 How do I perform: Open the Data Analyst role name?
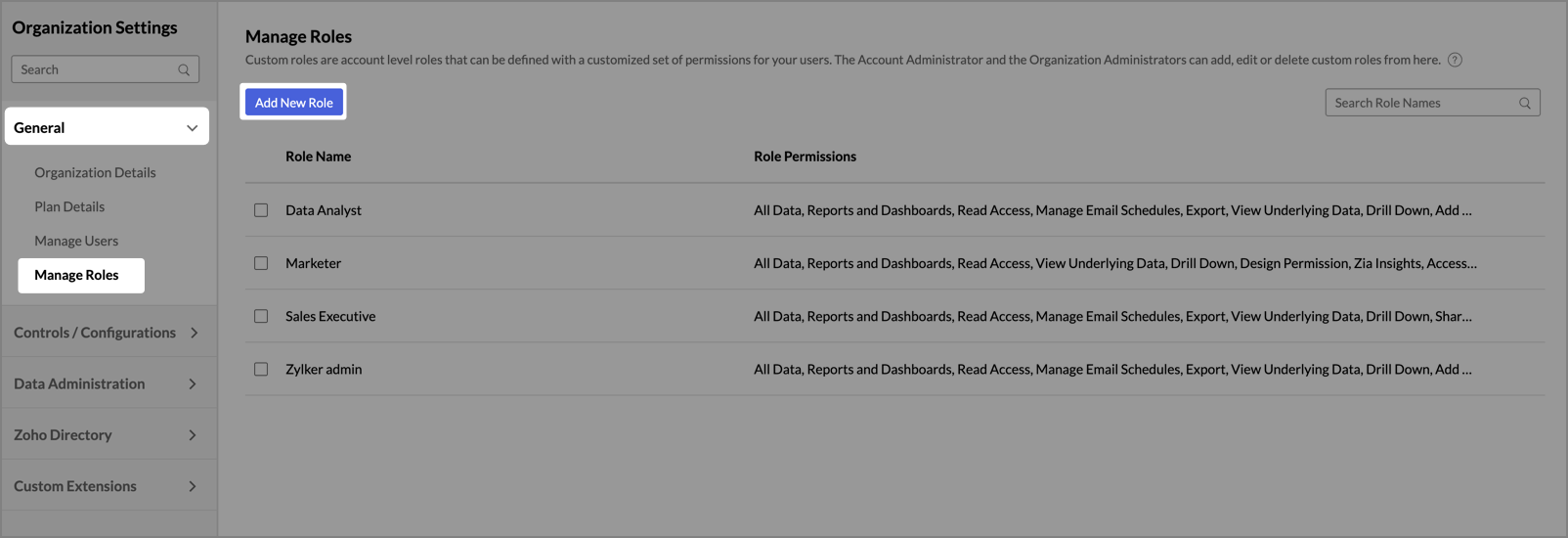pyautogui.click(x=324, y=210)
